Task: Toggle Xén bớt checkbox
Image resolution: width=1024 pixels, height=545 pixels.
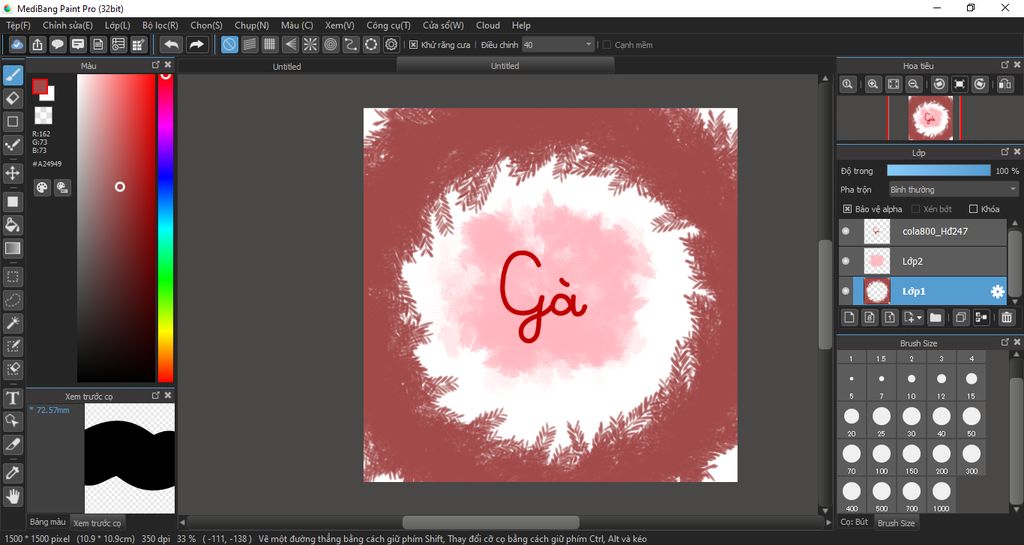Action: point(916,209)
